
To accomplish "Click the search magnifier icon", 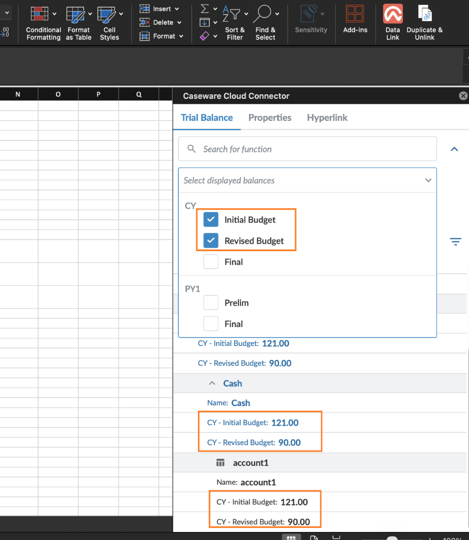I will pyautogui.click(x=191, y=149).
